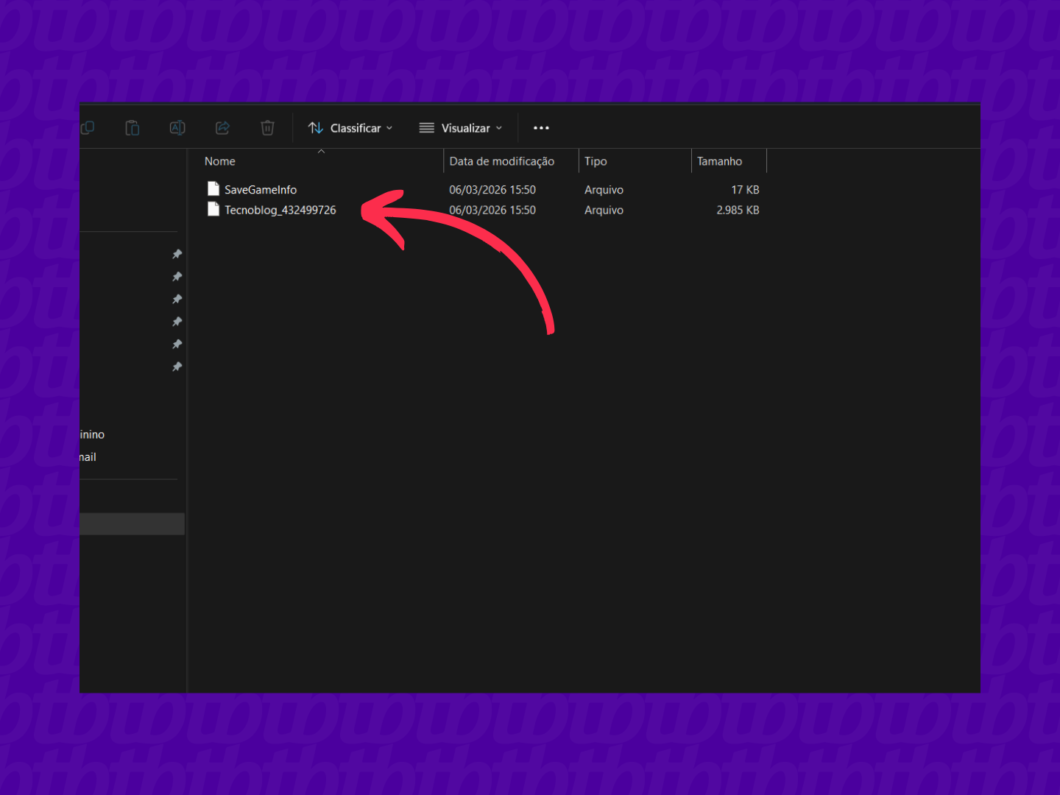The height and width of the screenshot is (795, 1060).
Task: Click the topmost pin icon in sidebar
Action: pos(177,254)
